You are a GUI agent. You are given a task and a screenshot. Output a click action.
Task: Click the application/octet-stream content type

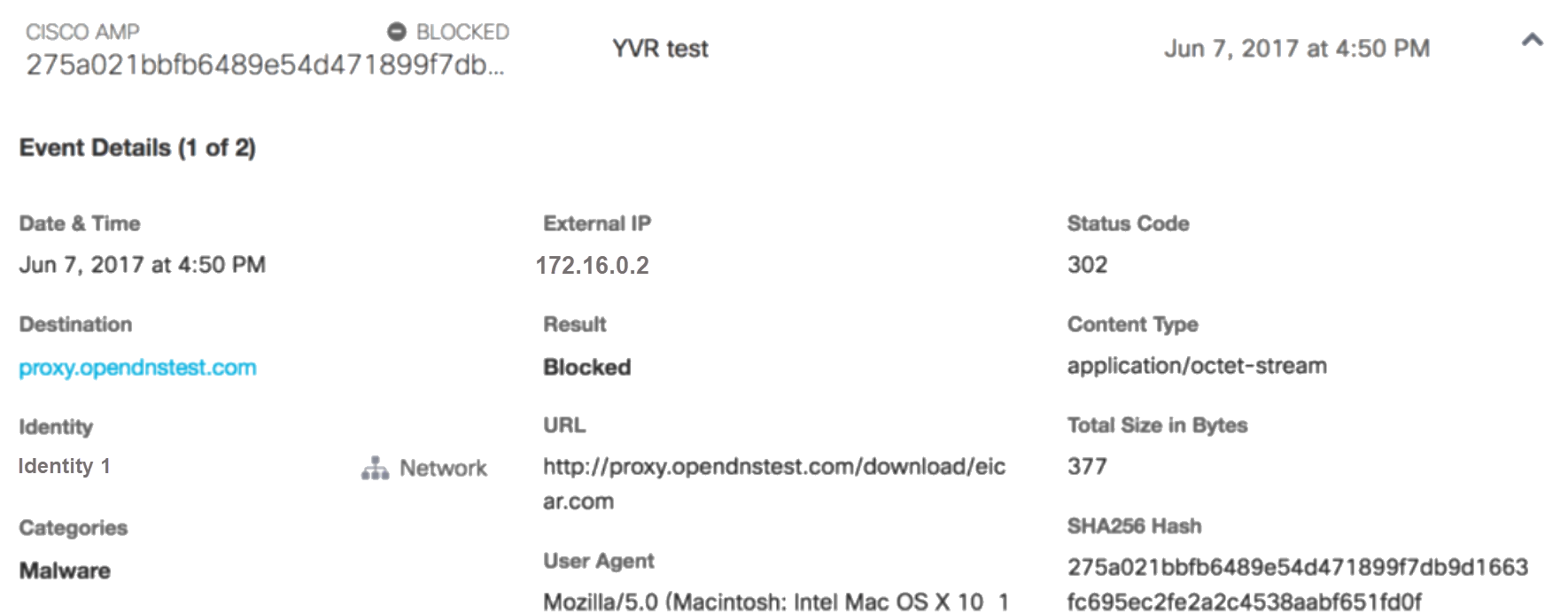(1197, 366)
